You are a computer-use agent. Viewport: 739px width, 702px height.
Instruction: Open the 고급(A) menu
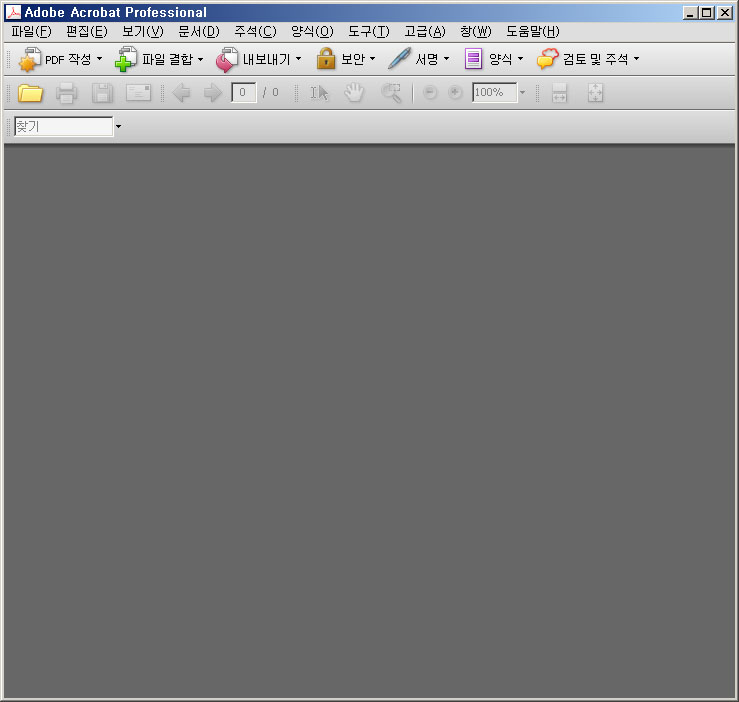pos(425,32)
